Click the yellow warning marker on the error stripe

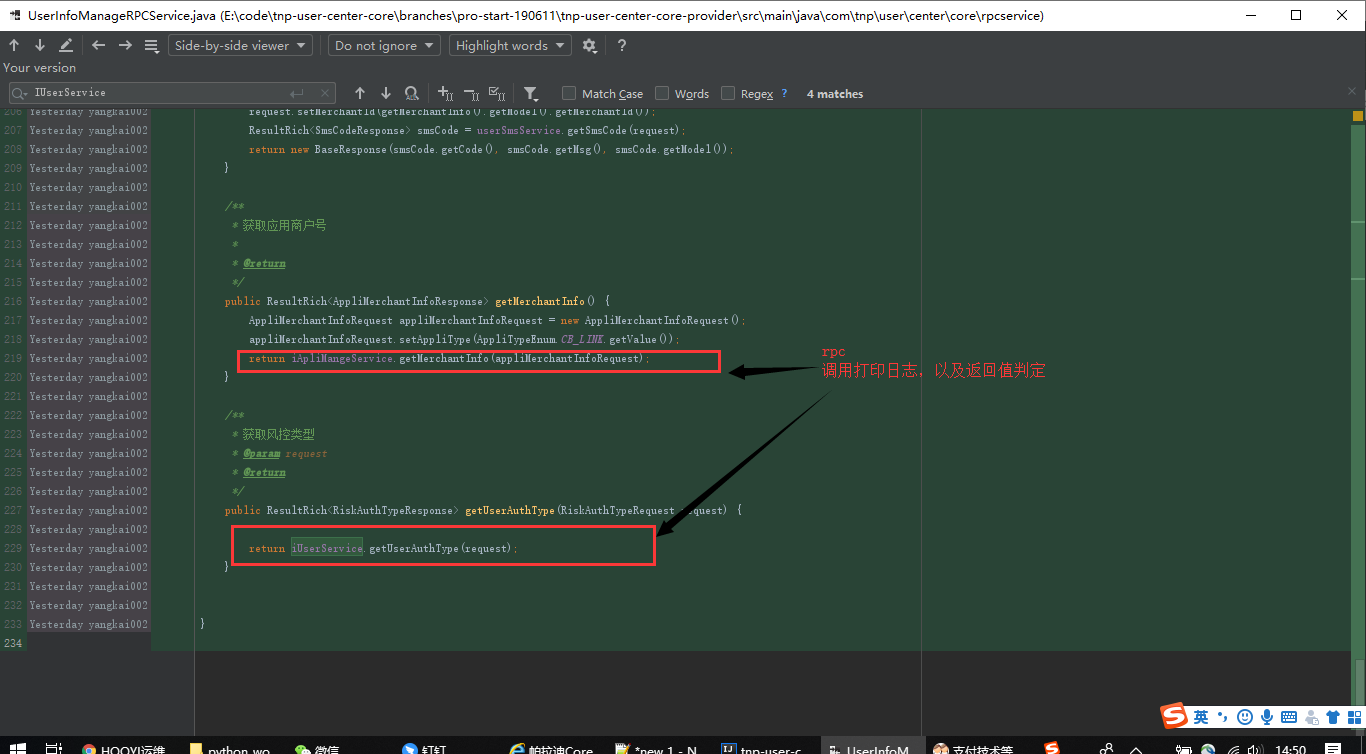pos(1360,116)
